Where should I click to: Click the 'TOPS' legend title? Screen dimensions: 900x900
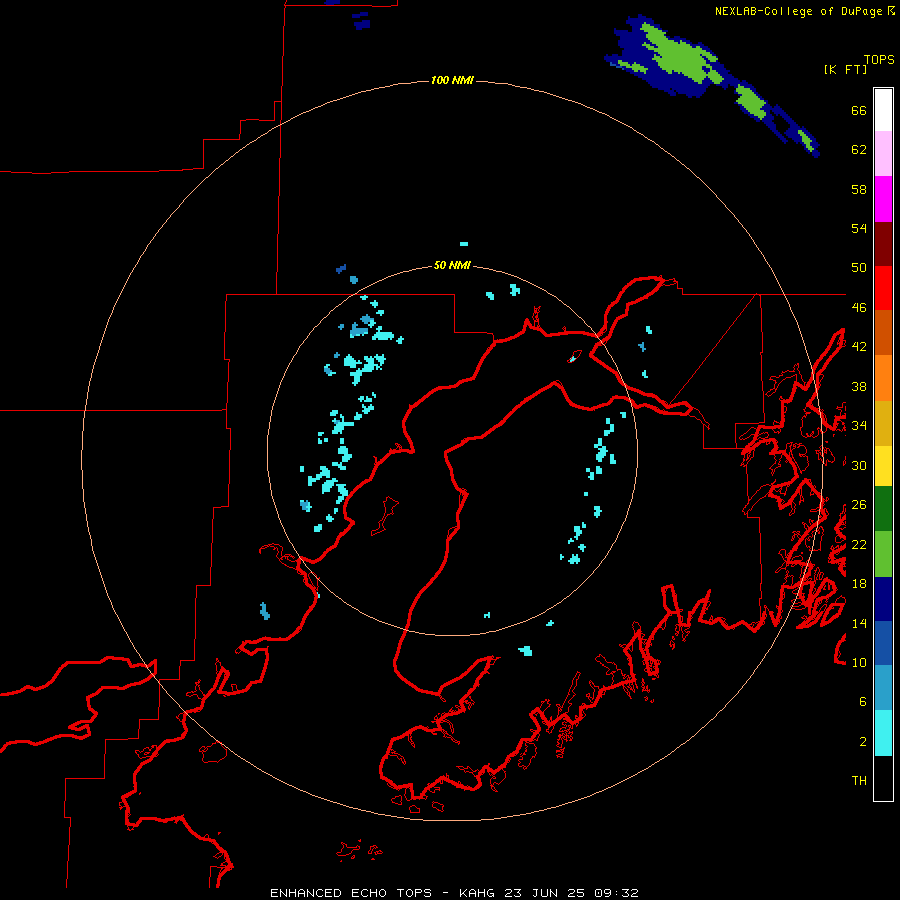point(879,60)
